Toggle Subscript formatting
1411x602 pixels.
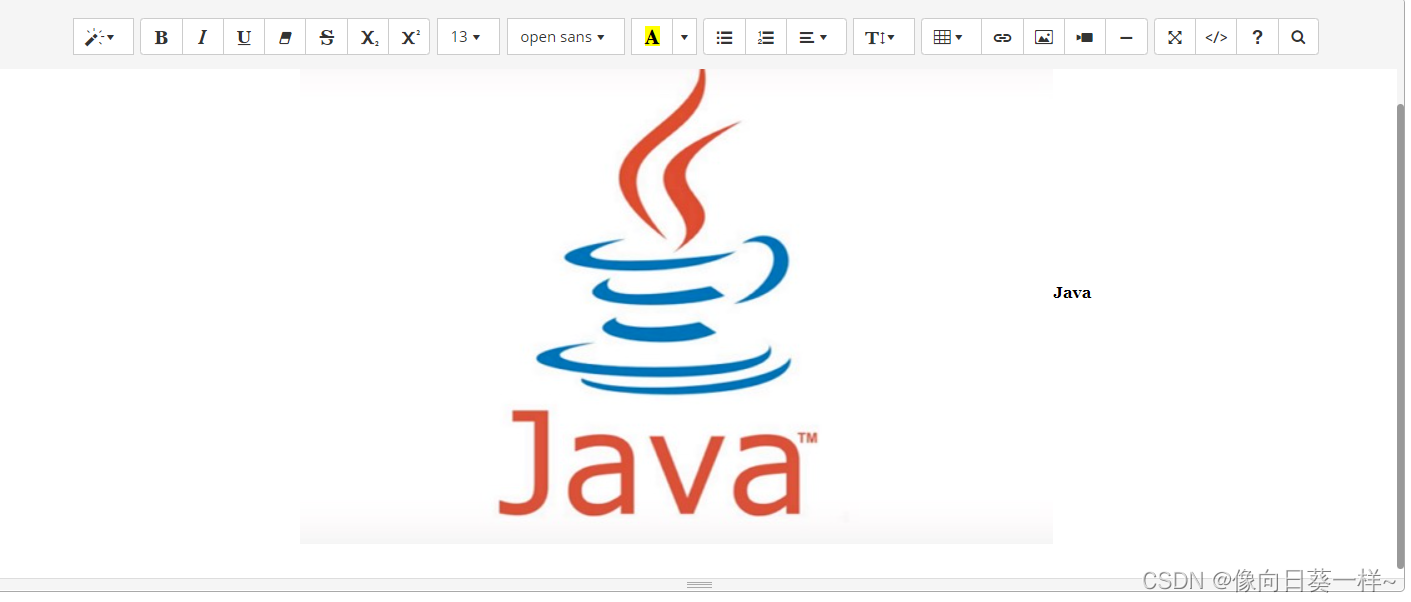point(368,37)
